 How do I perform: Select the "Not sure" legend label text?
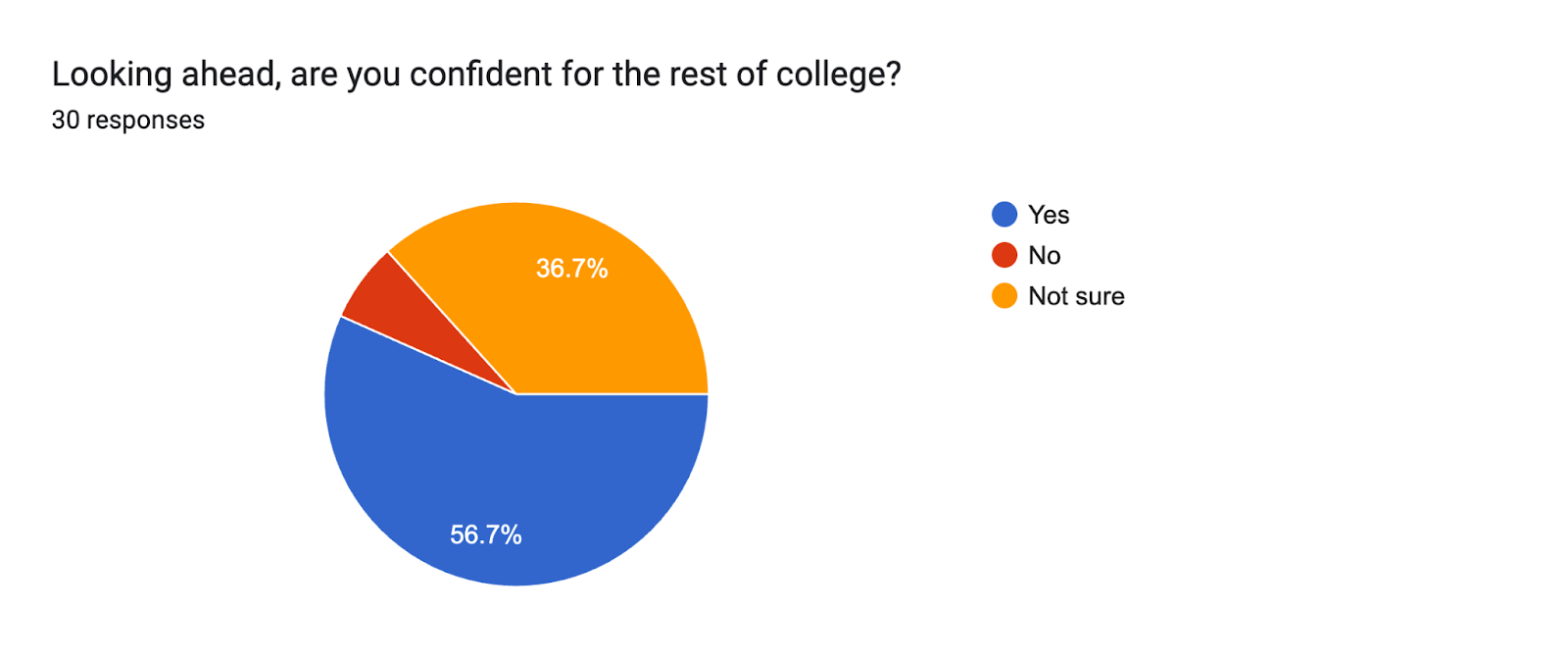coord(1076,296)
